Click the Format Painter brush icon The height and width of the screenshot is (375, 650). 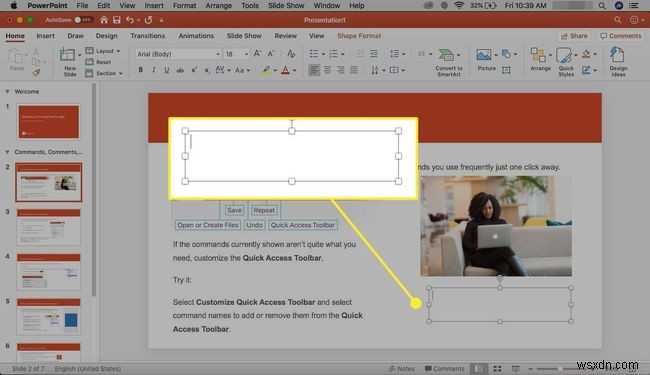click(x=36, y=73)
